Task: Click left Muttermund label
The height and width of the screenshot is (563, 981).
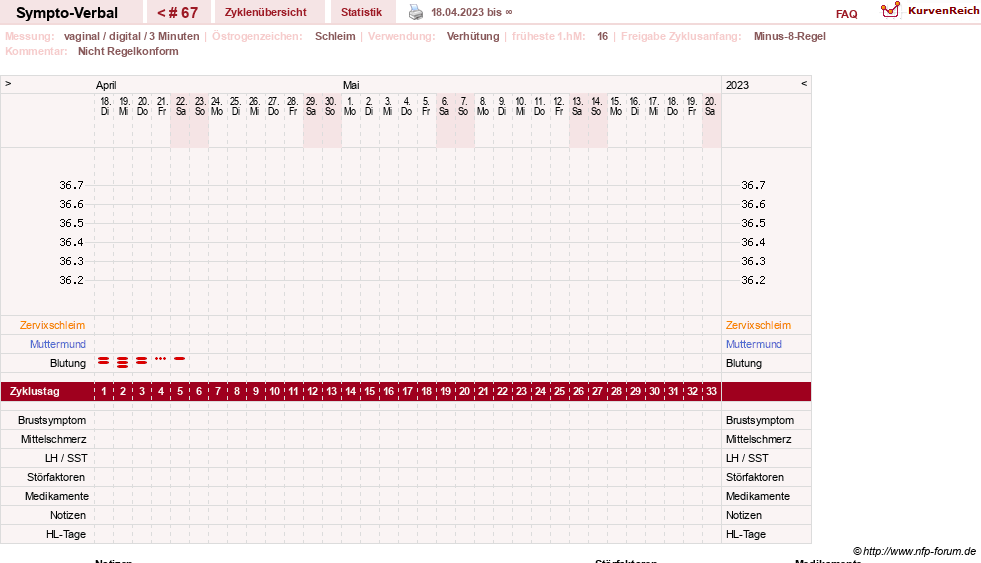Action: point(58,344)
